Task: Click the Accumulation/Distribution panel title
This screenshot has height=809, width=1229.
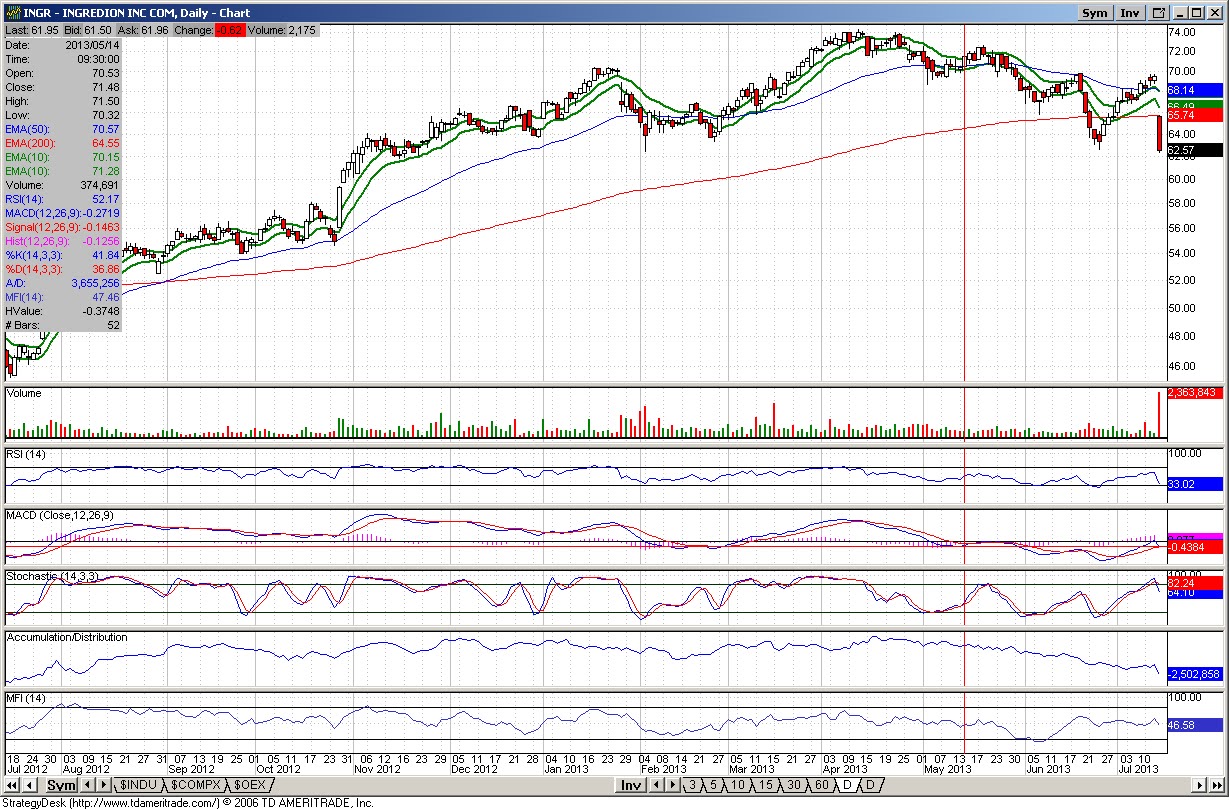Action: 67,637
